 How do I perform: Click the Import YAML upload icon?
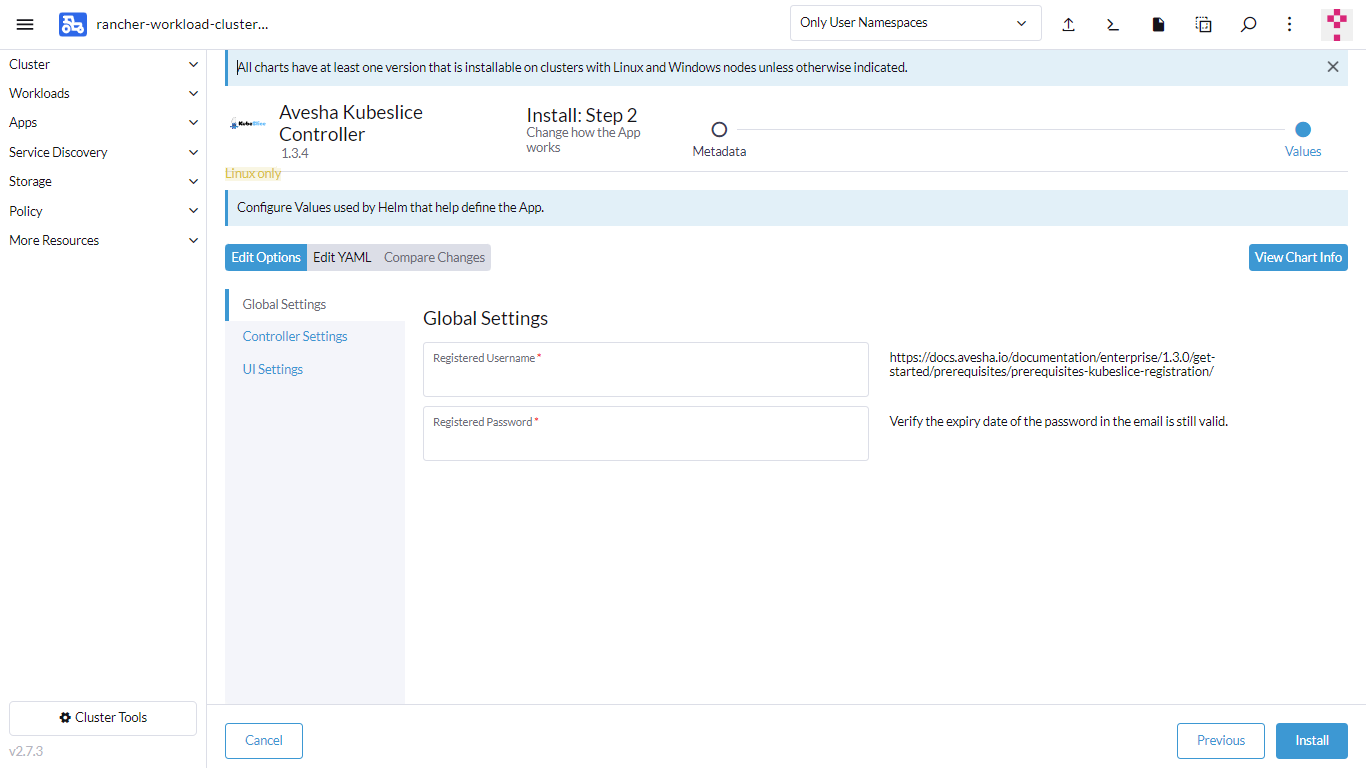pos(1068,24)
